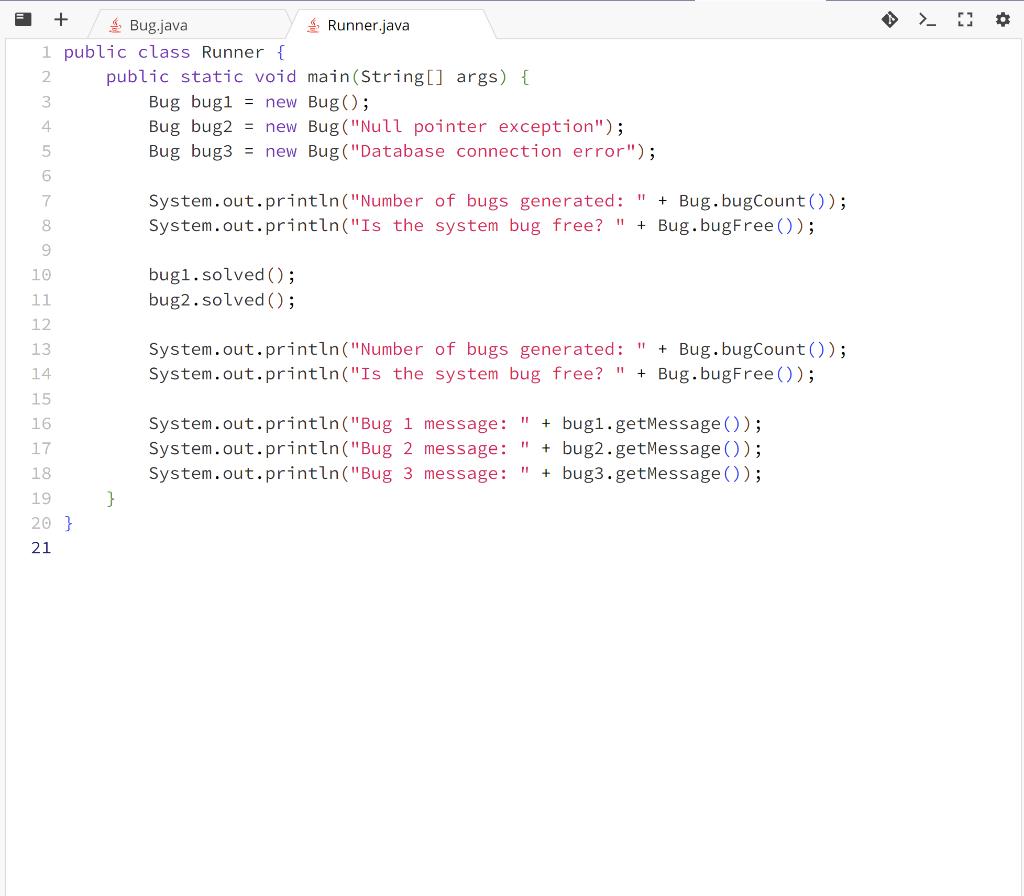Screen dimensions: 1024x896
Task: Click line number 21 at the bottom
Action: click(40, 547)
